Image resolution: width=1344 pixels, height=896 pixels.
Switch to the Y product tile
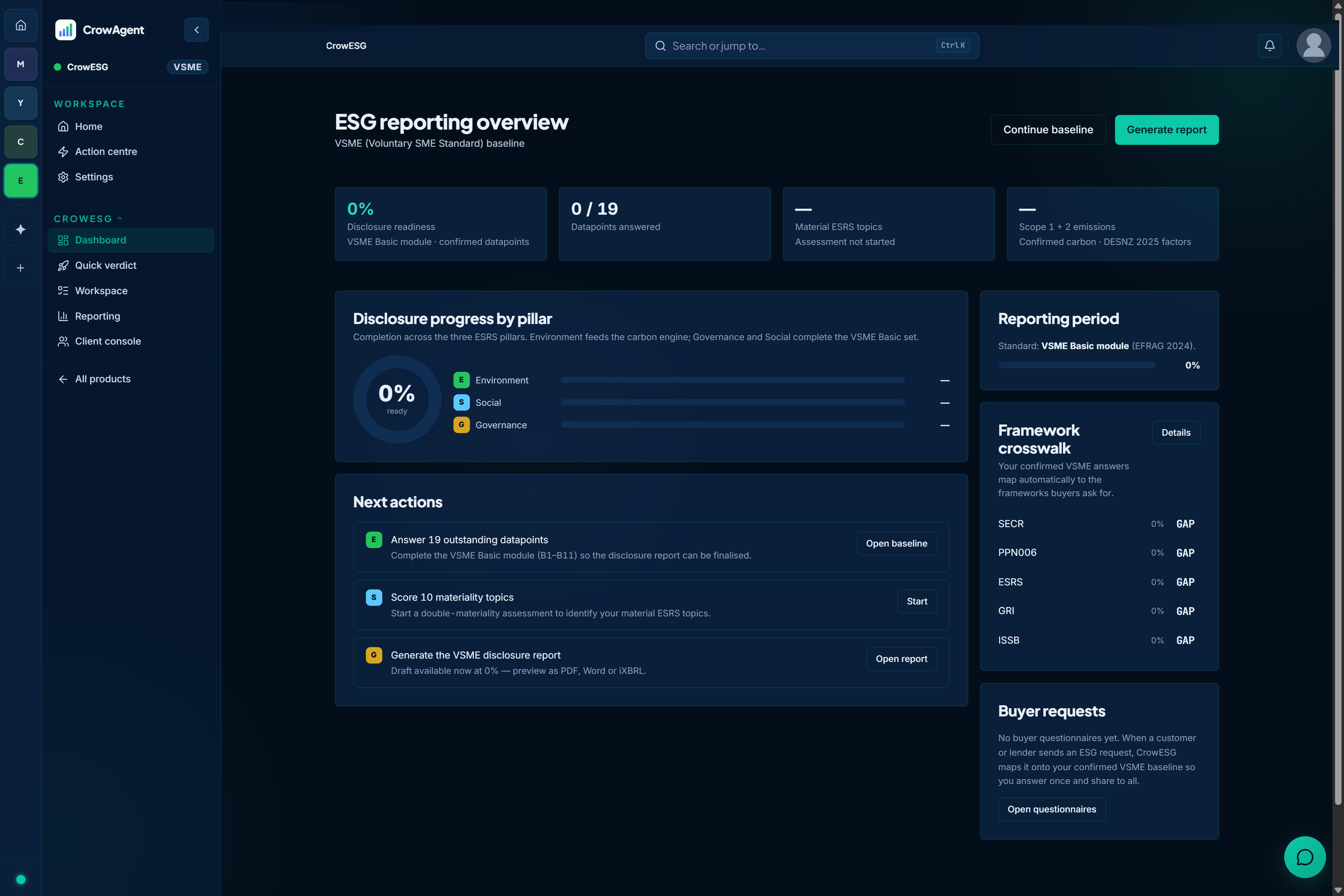coord(21,103)
